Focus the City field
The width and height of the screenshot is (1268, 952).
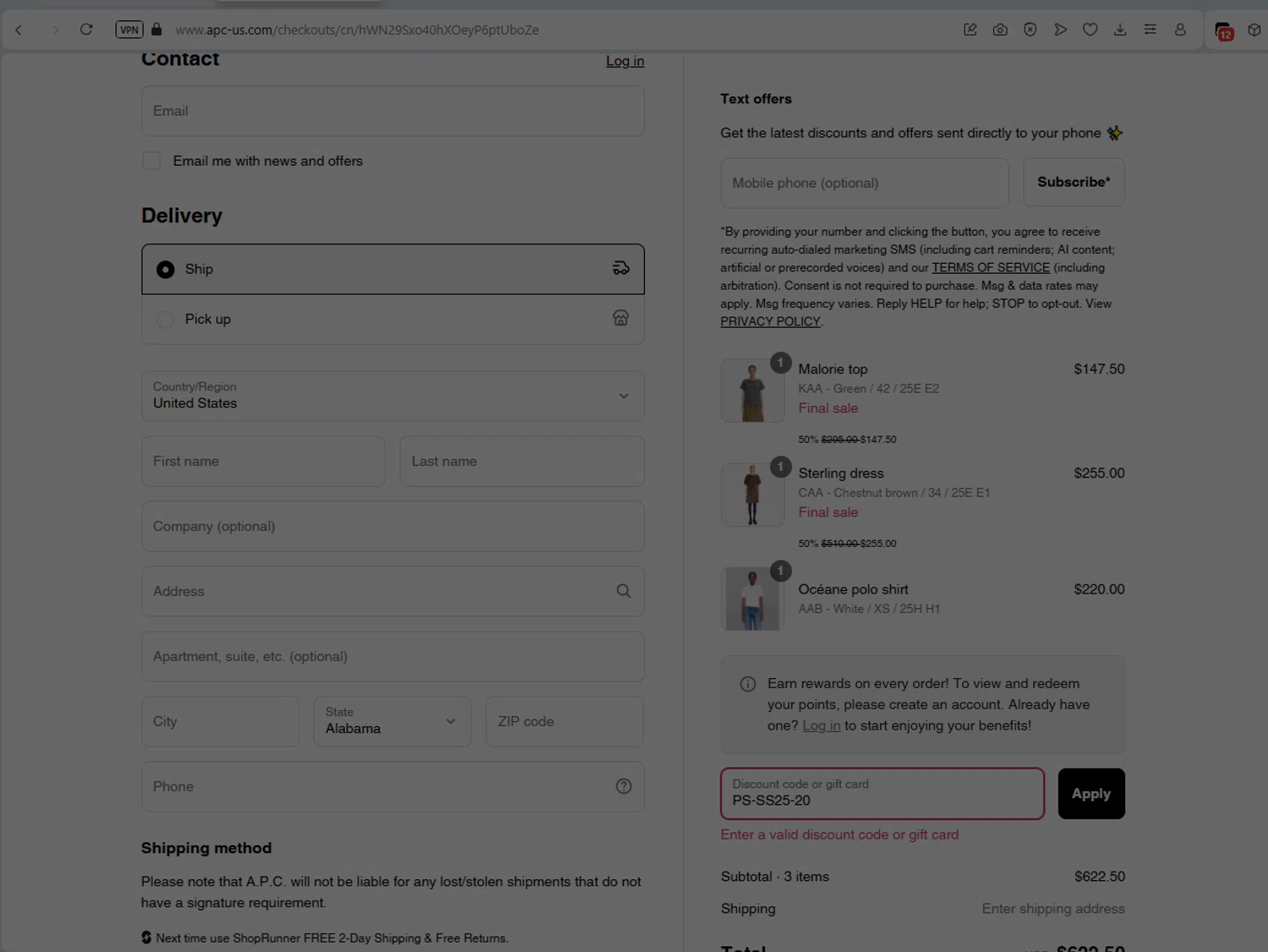221,721
